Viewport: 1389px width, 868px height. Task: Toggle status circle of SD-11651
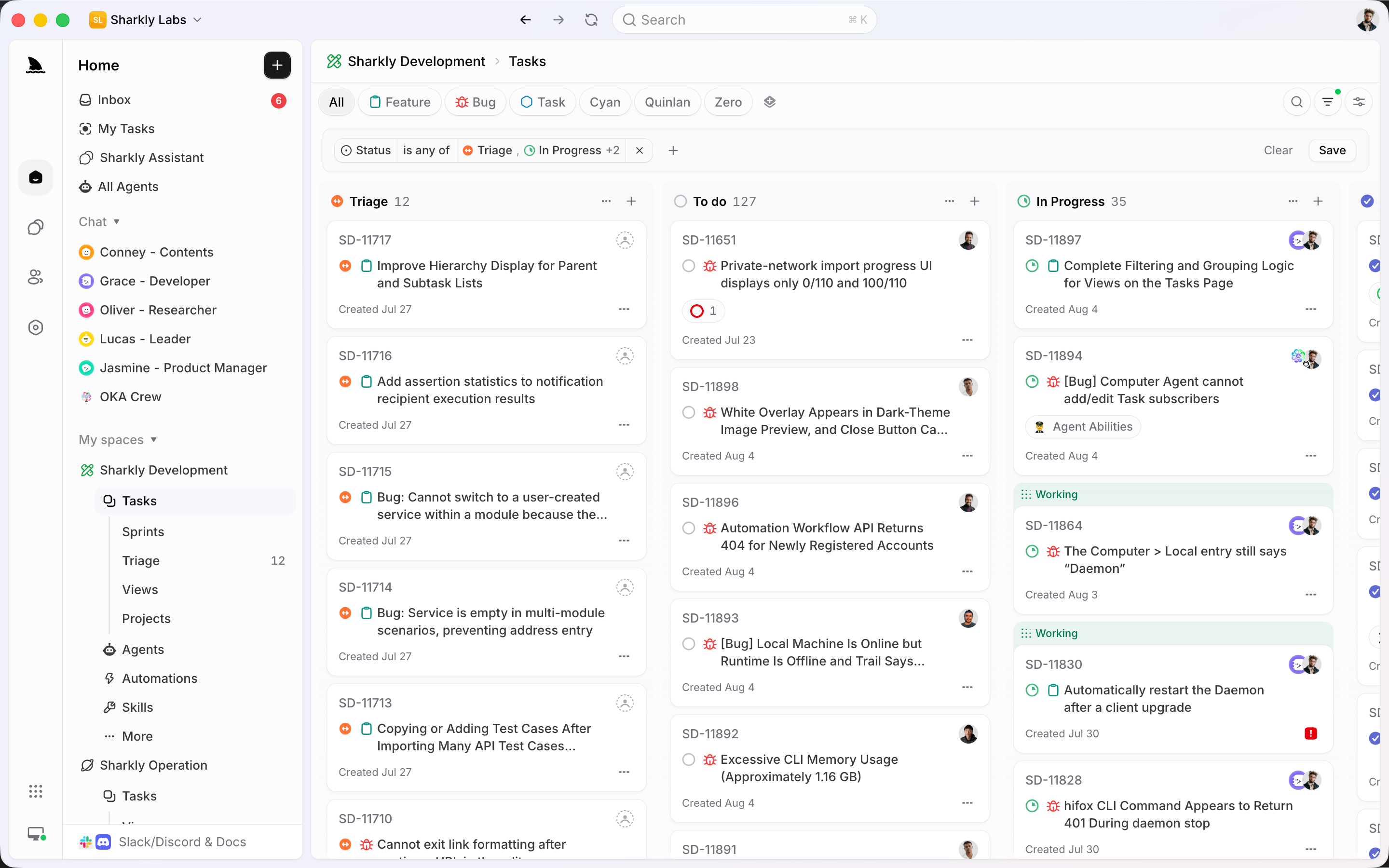tap(689, 266)
